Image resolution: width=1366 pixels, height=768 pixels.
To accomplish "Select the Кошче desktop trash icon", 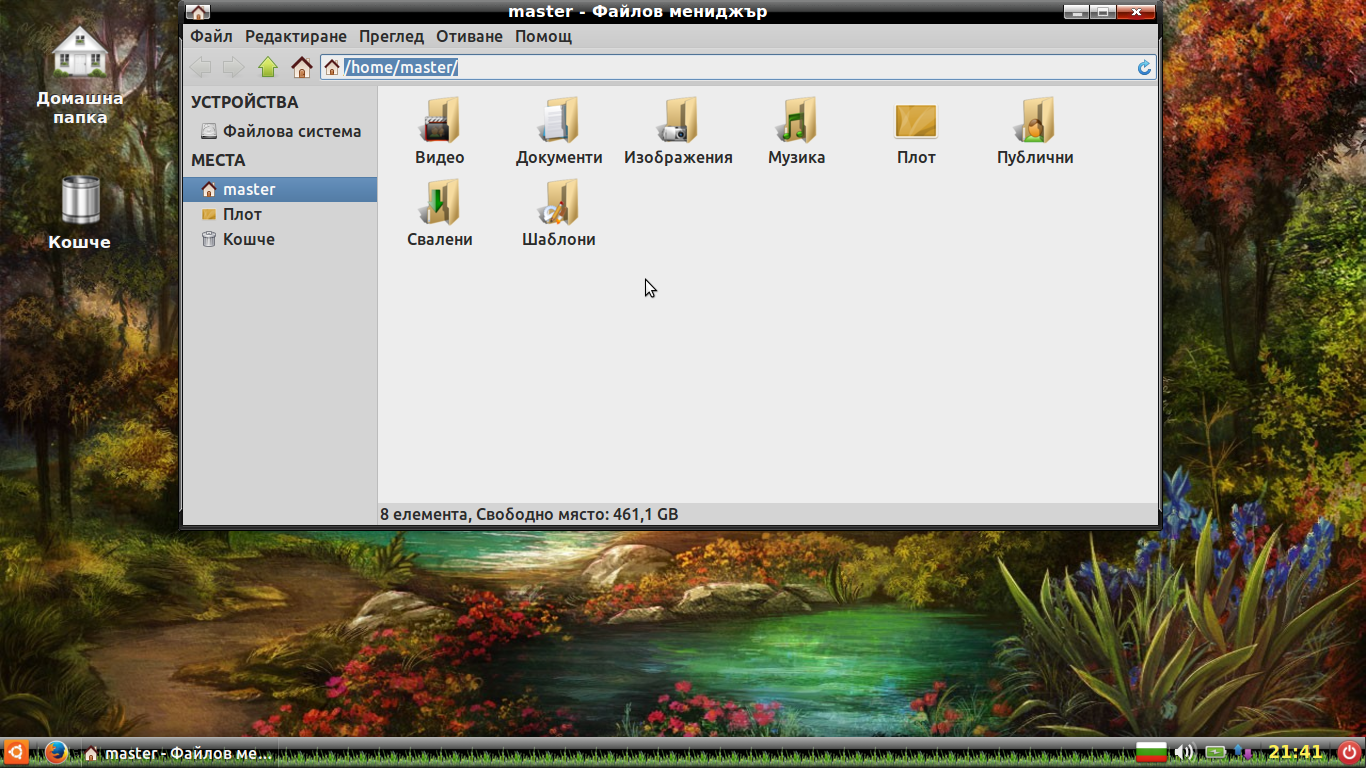I will [x=80, y=212].
